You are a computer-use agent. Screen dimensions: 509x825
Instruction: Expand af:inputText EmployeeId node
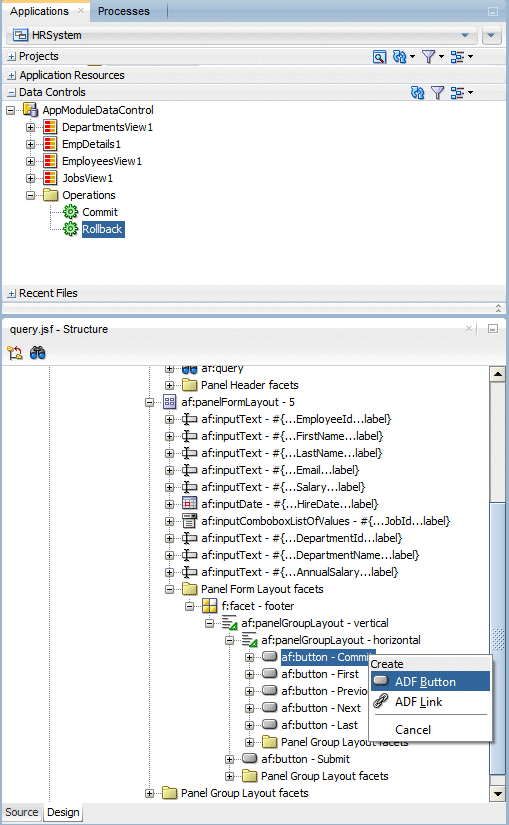click(x=169, y=419)
